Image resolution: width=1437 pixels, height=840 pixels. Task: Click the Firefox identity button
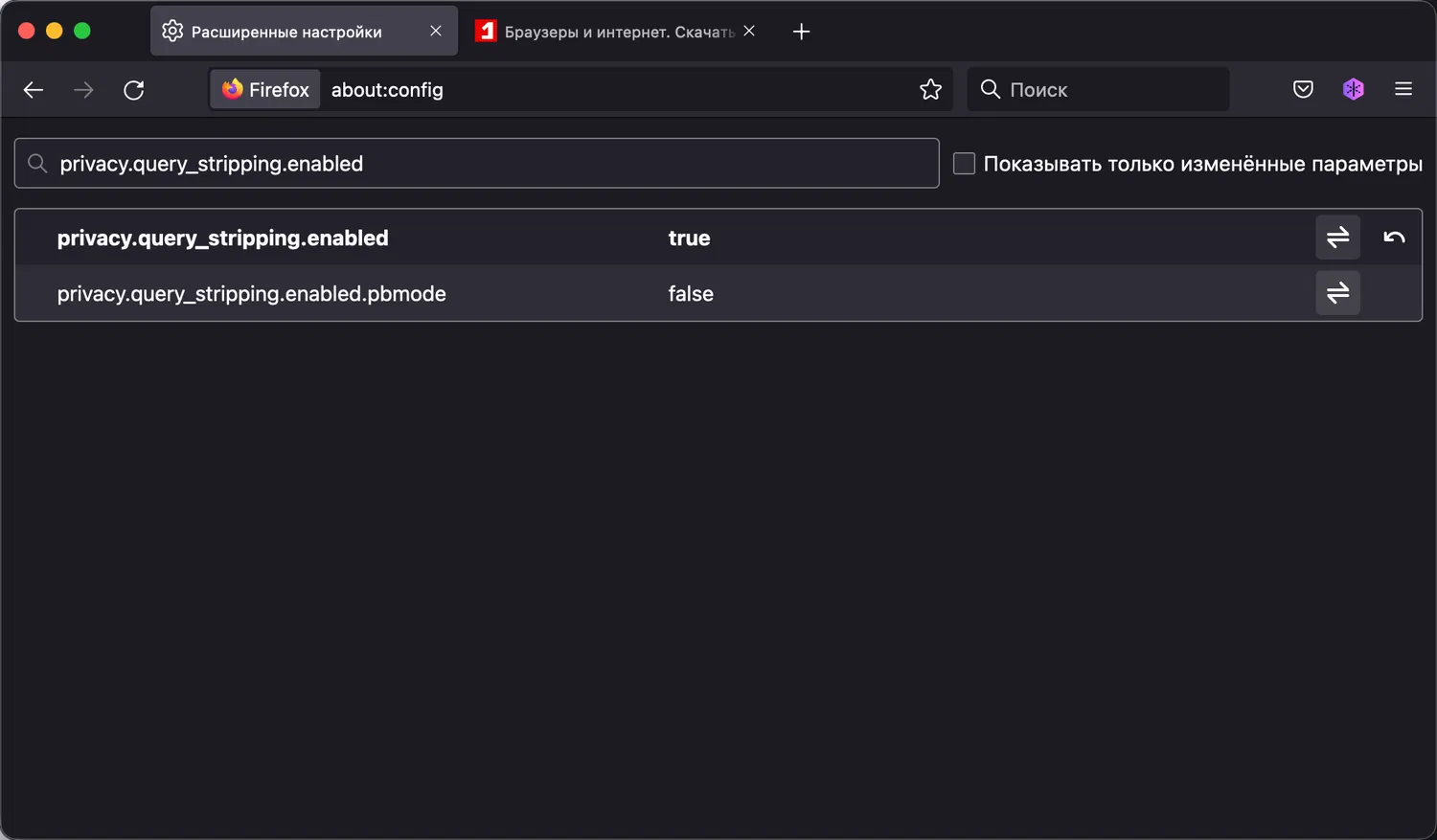pyautogui.click(x=265, y=90)
